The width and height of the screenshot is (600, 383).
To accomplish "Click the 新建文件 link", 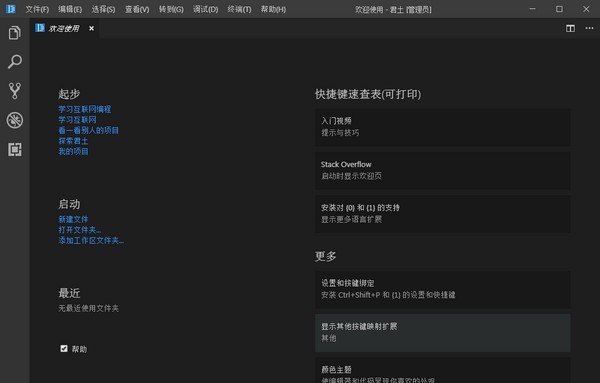I will (73, 220).
